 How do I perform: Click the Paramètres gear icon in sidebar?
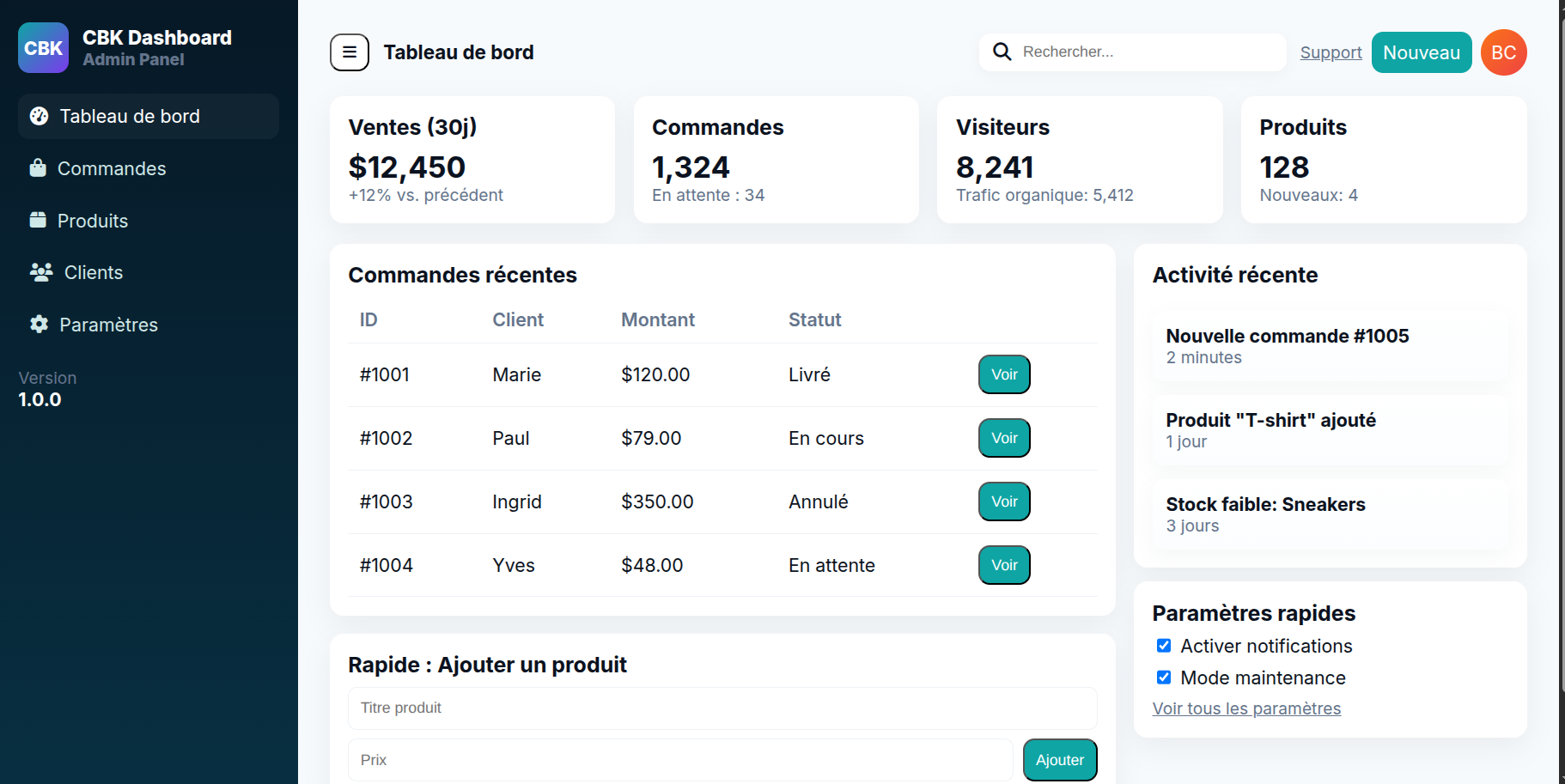point(39,325)
